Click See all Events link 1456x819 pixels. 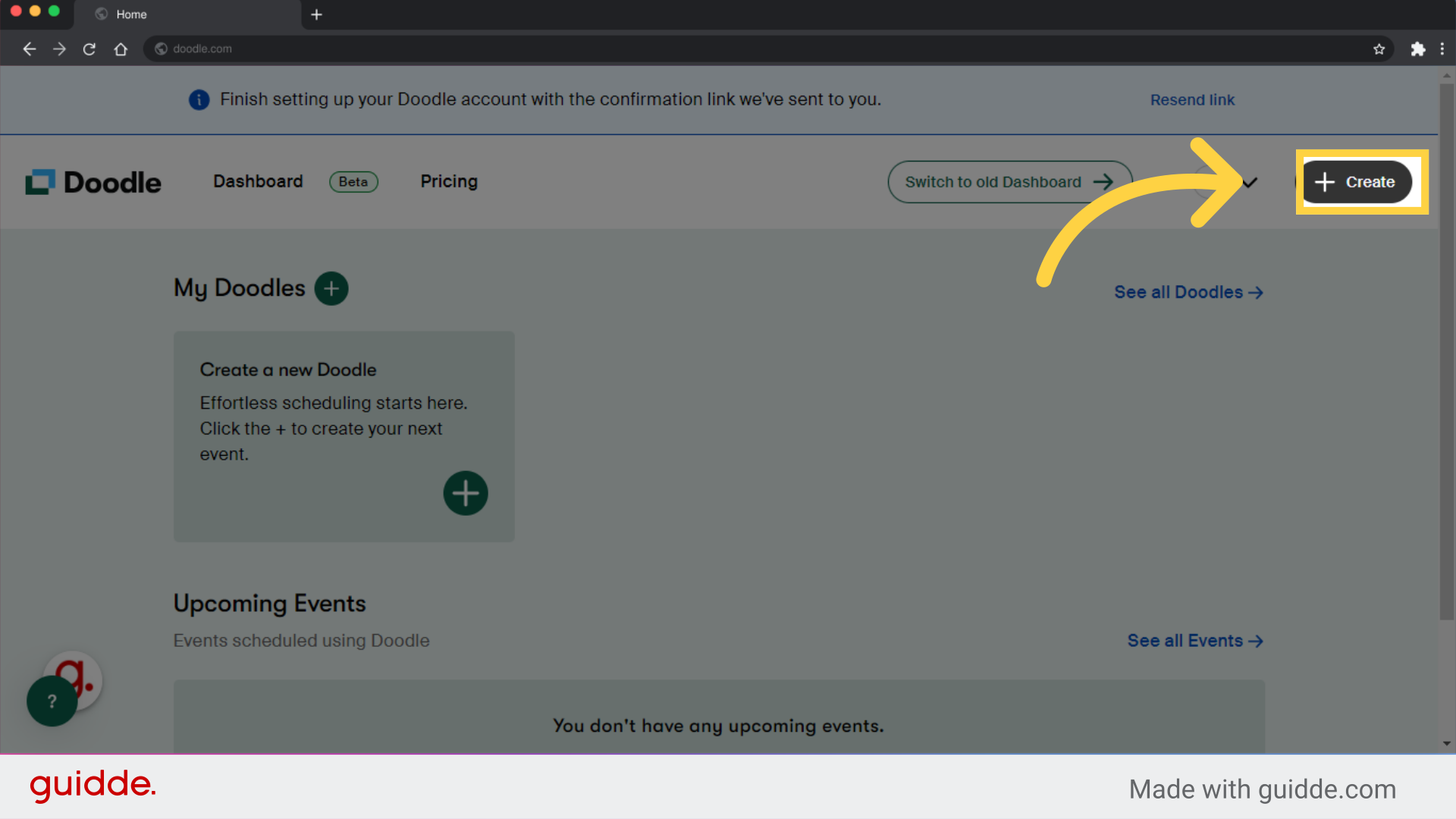1194,641
